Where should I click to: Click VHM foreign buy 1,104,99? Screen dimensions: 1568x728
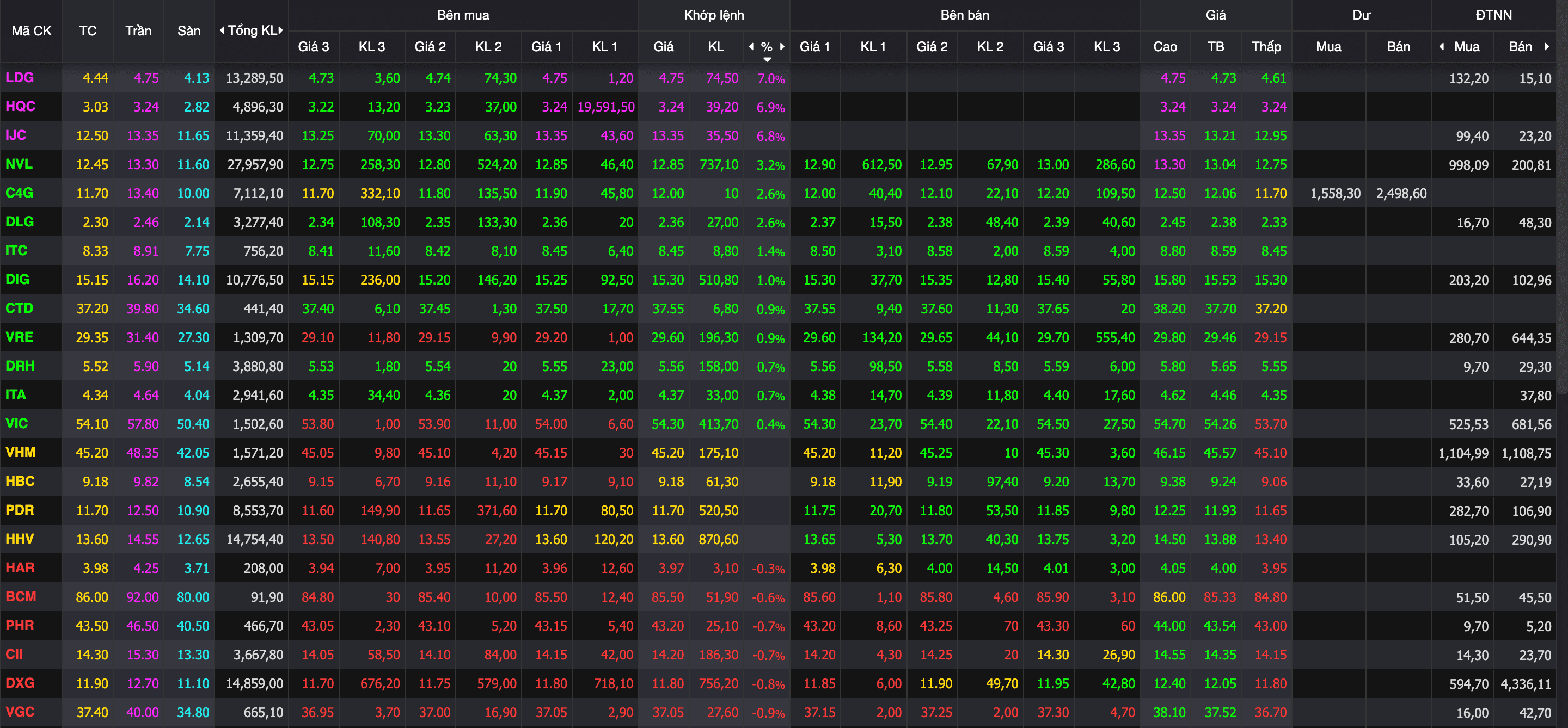pyautogui.click(x=1463, y=453)
